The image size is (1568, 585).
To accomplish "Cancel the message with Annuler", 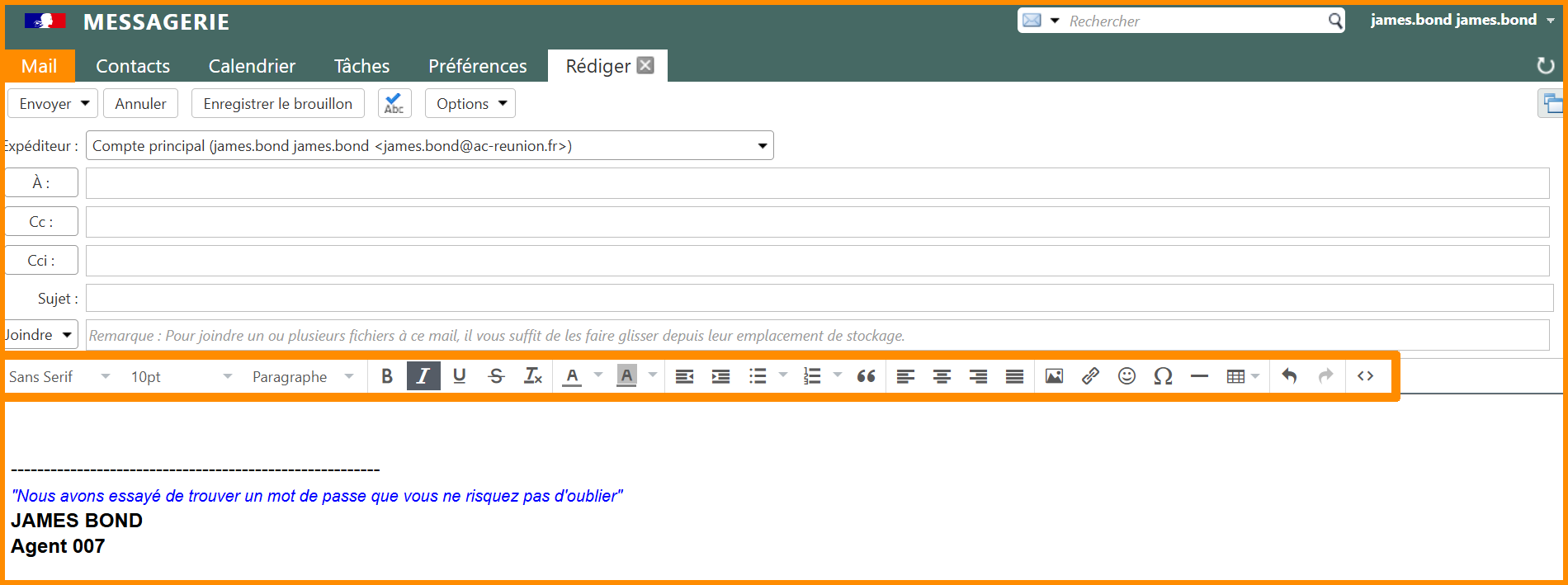I will tap(140, 104).
